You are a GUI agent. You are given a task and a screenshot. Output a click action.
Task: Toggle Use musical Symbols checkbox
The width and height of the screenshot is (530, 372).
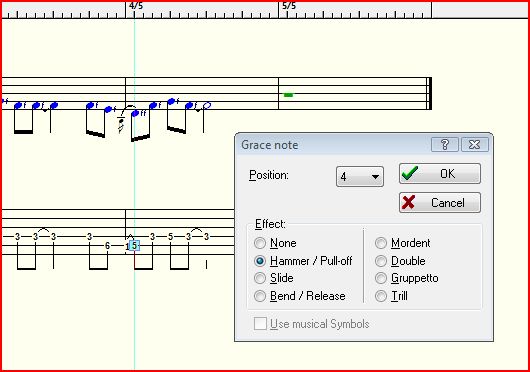[260, 324]
